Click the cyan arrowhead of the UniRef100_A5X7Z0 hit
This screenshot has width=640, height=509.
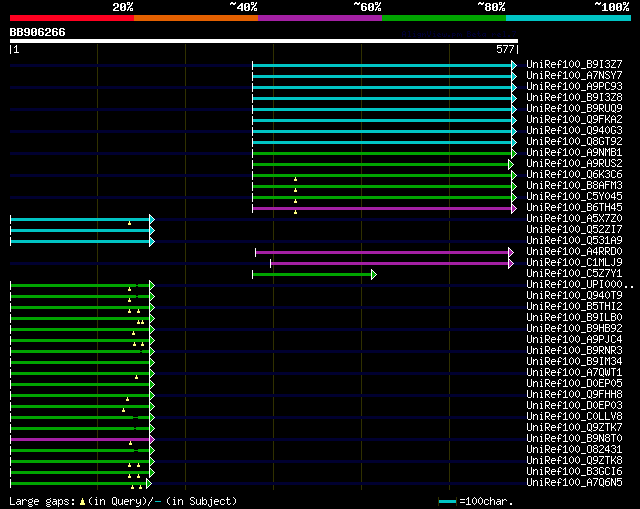tap(152, 219)
